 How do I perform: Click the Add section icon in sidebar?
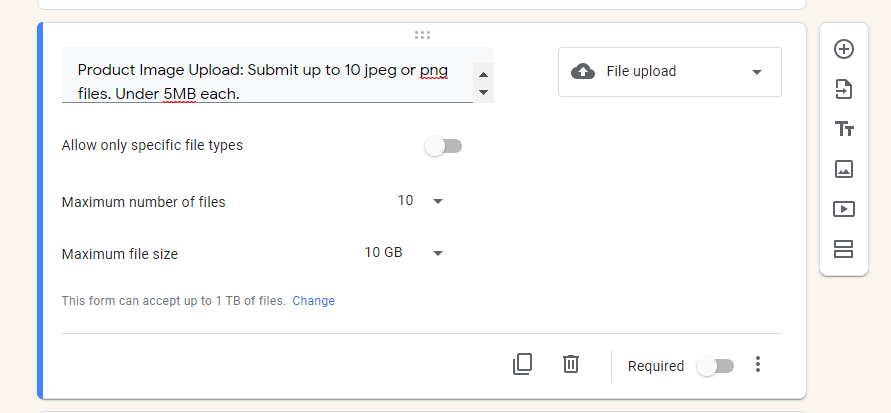[844, 249]
